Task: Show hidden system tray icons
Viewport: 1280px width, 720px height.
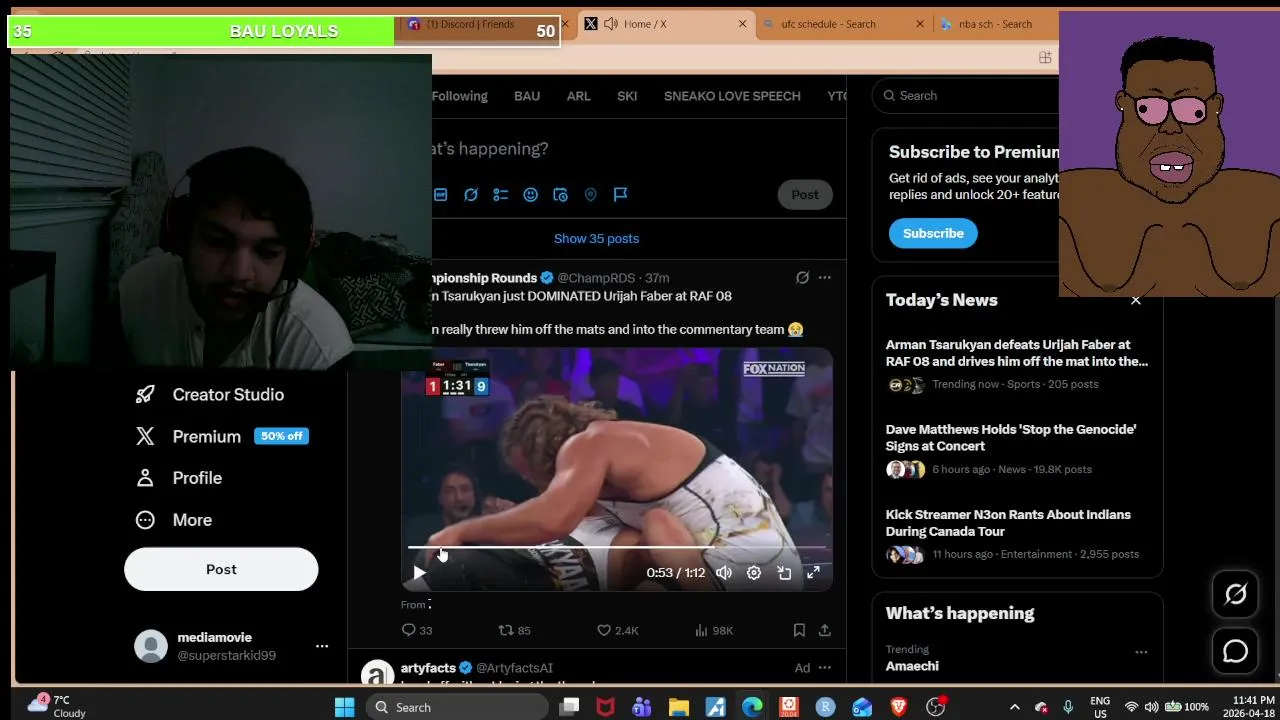Action: point(1014,707)
